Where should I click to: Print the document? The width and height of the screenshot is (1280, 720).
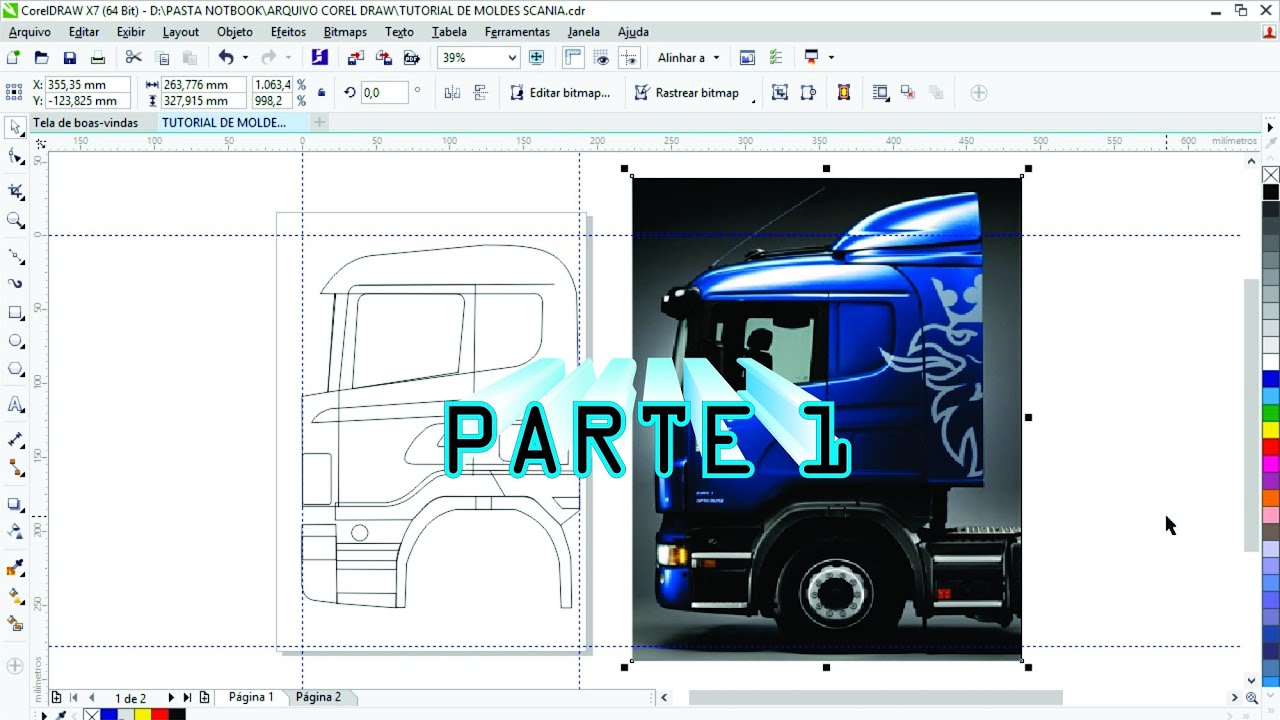[x=97, y=58]
